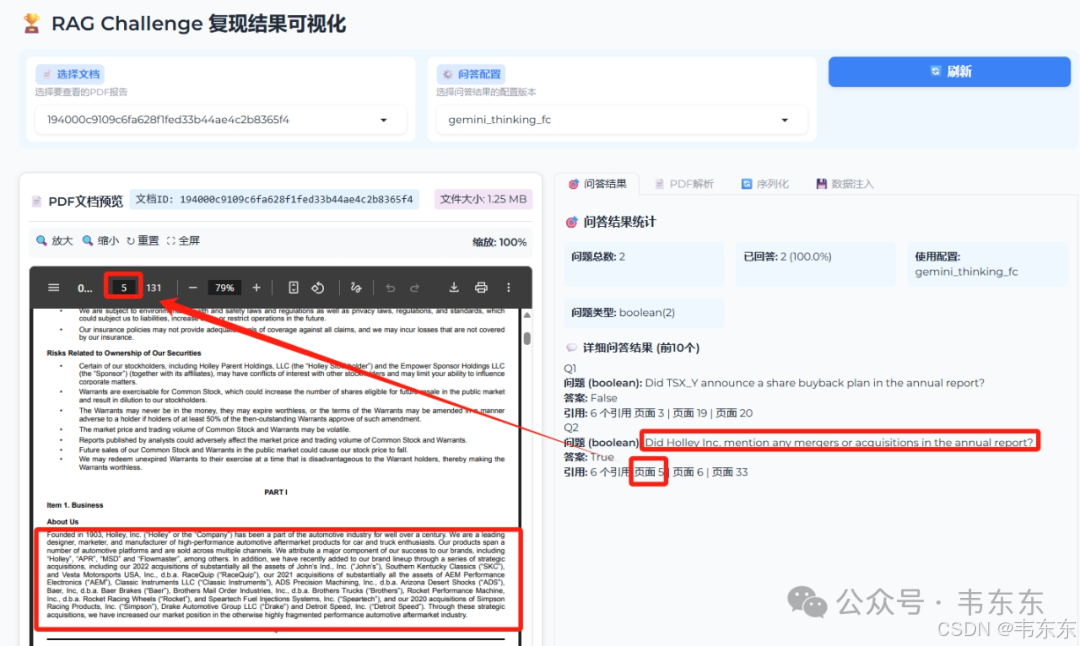Image resolution: width=1080 pixels, height=646 pixels.
Task: Switch to the 问答结果 tab
Action: pos(597,184)
